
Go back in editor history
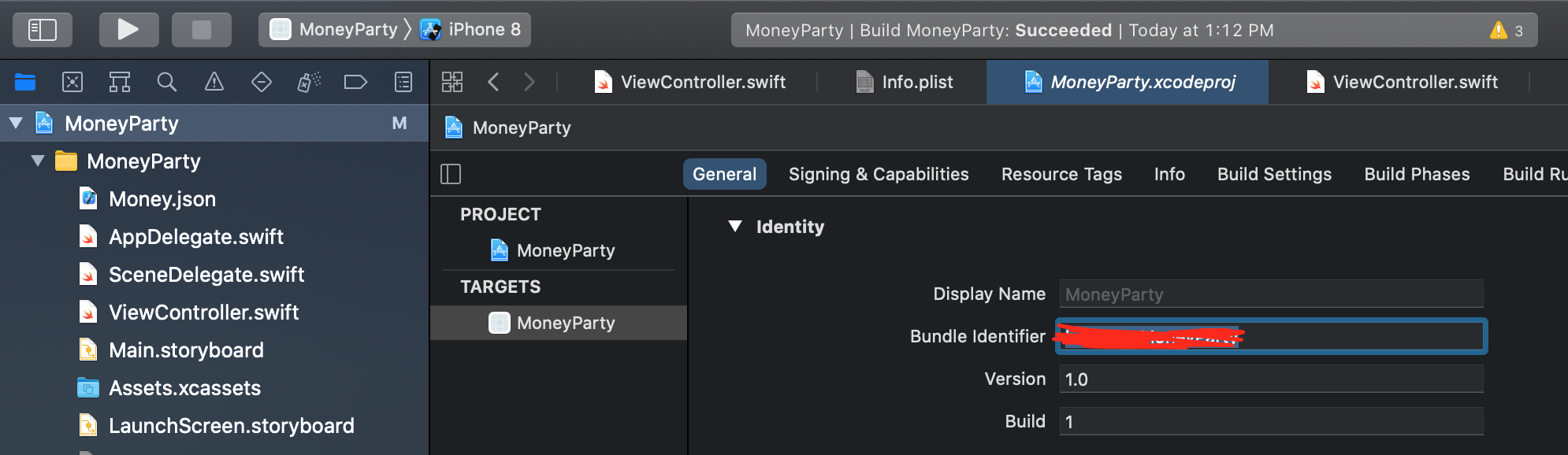(493, 82)
